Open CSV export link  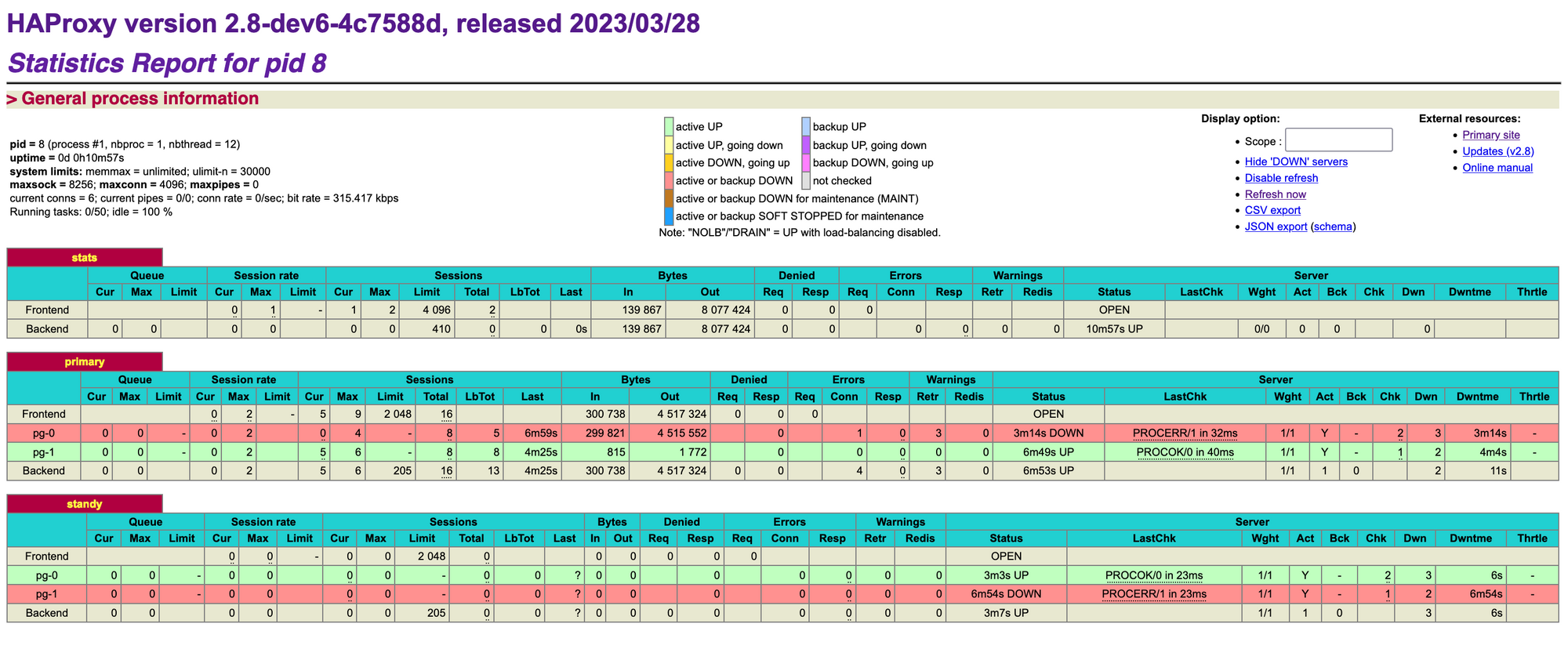1272,210
